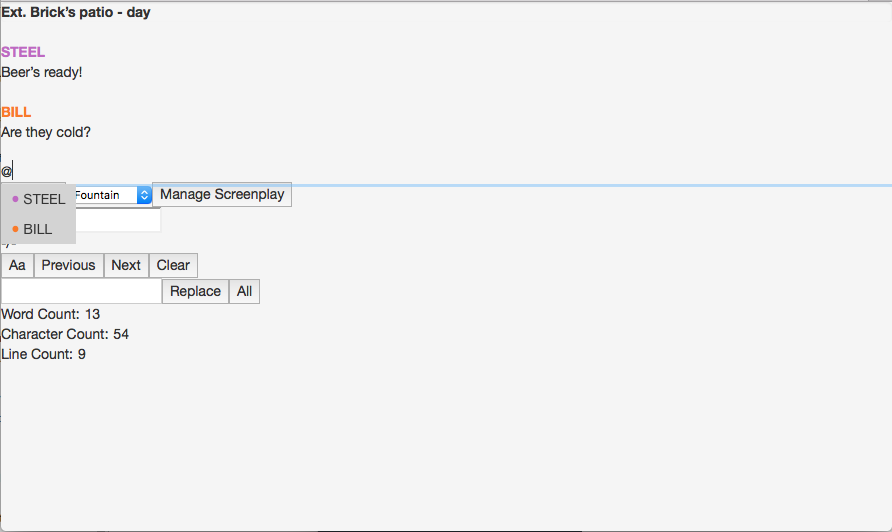Viewport: 892px width, 532px height.
Task: Click the purple dot beside STEEL suggestion
Action: click(x=15, y=199)
